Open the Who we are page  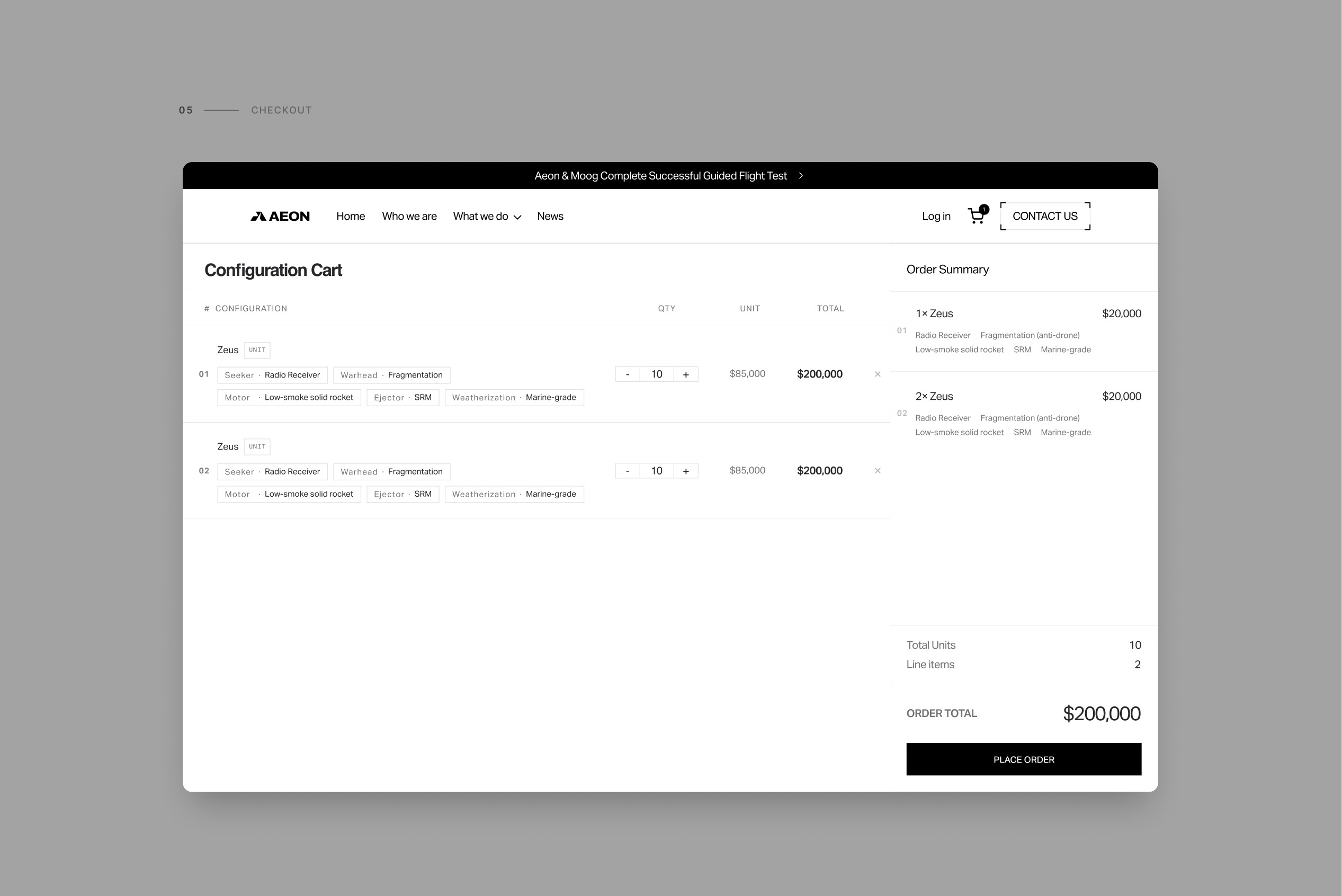coord(409,216)
